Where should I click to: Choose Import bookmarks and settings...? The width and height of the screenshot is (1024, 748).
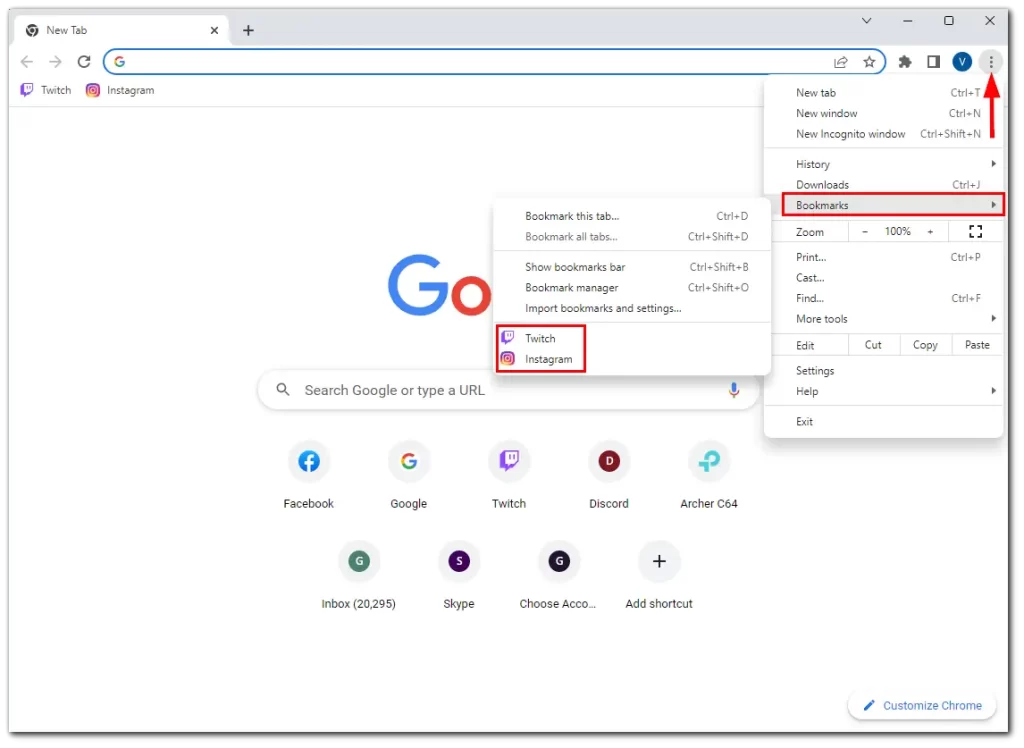coord(632,308)
